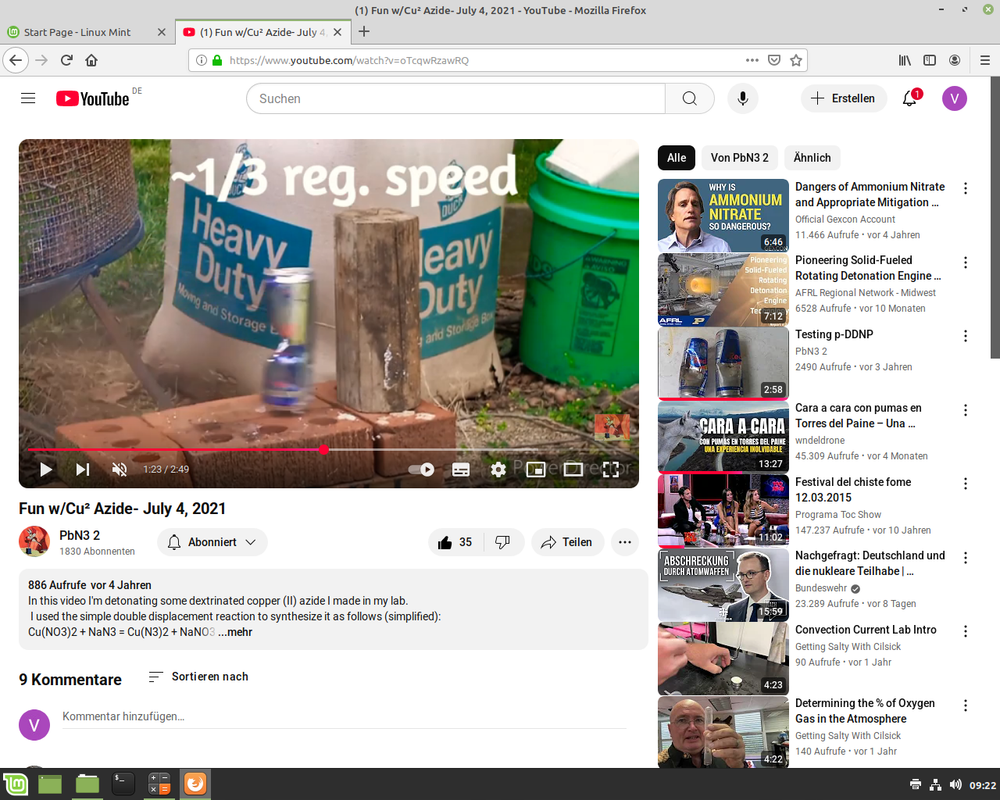
Task: Open a new Firefox tab
Action: click(x=364, y=31)
